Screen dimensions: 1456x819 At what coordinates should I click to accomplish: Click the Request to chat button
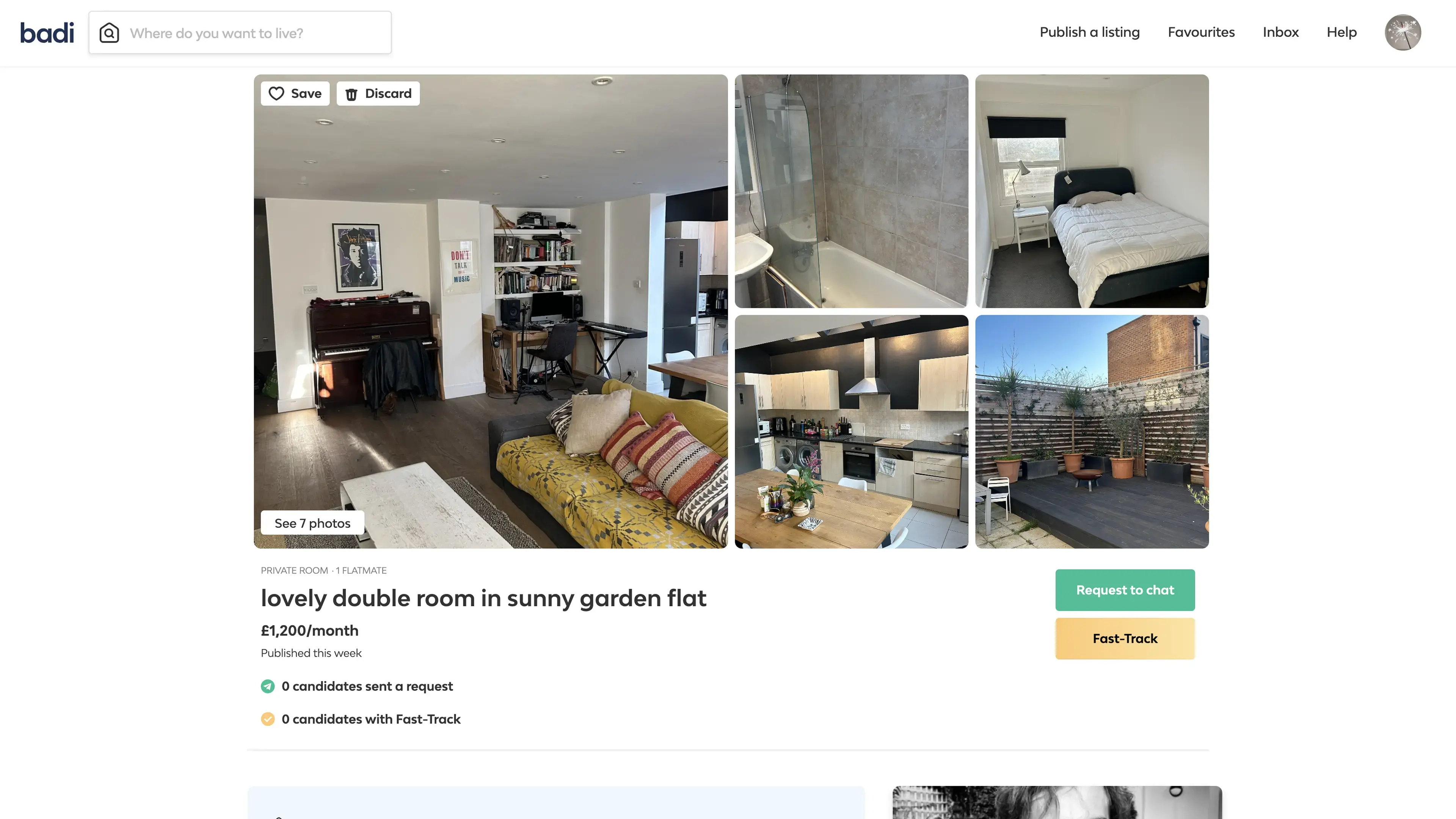pos(1125,590)
